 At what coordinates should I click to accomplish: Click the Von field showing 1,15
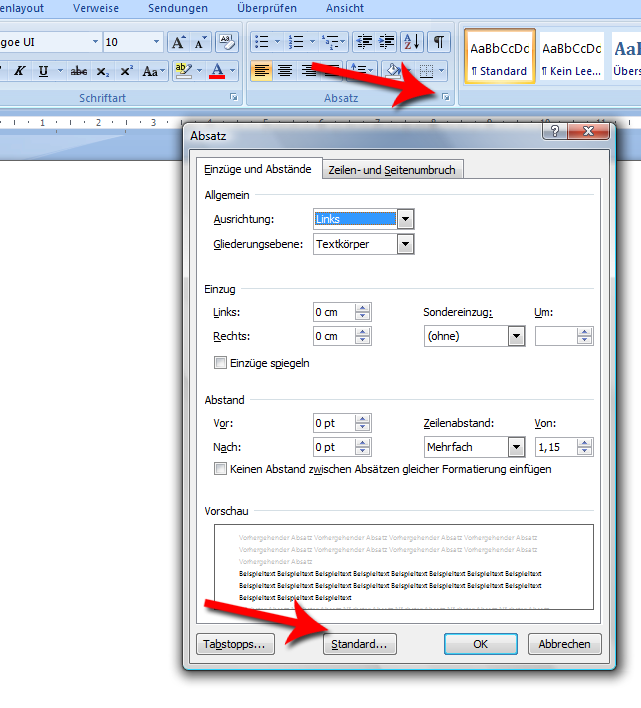pos(556,447)
